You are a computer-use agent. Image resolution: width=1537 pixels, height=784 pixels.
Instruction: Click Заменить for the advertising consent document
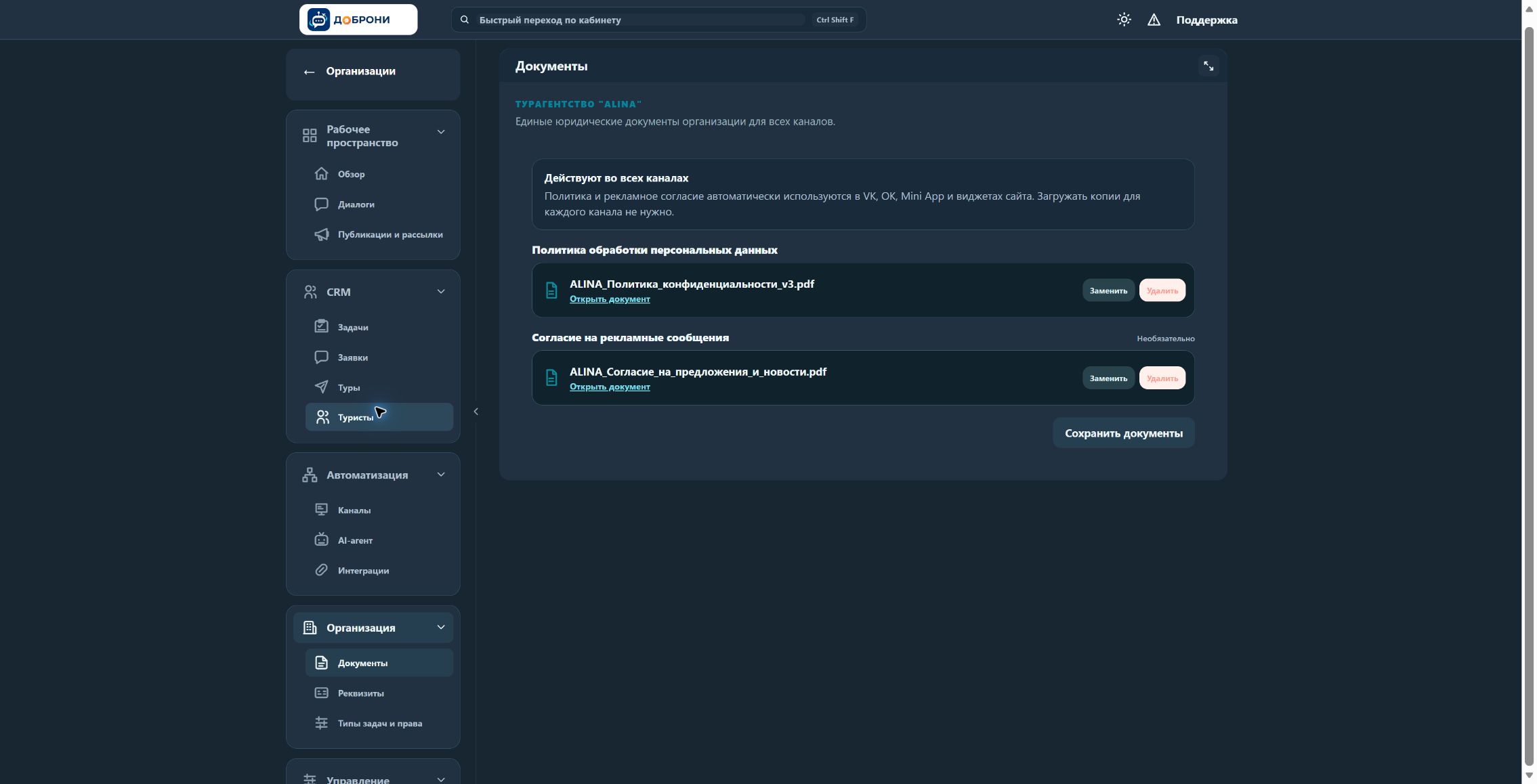coord(1108,378)
